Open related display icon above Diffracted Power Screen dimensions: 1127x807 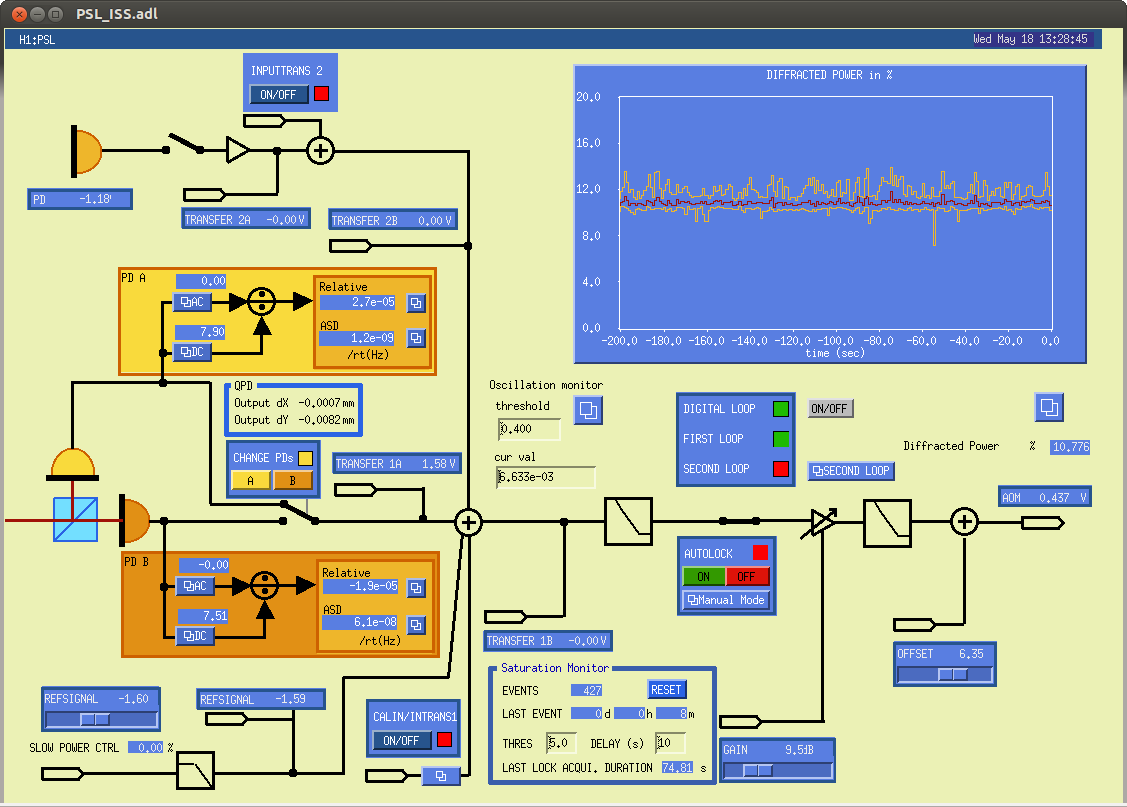1049,407
